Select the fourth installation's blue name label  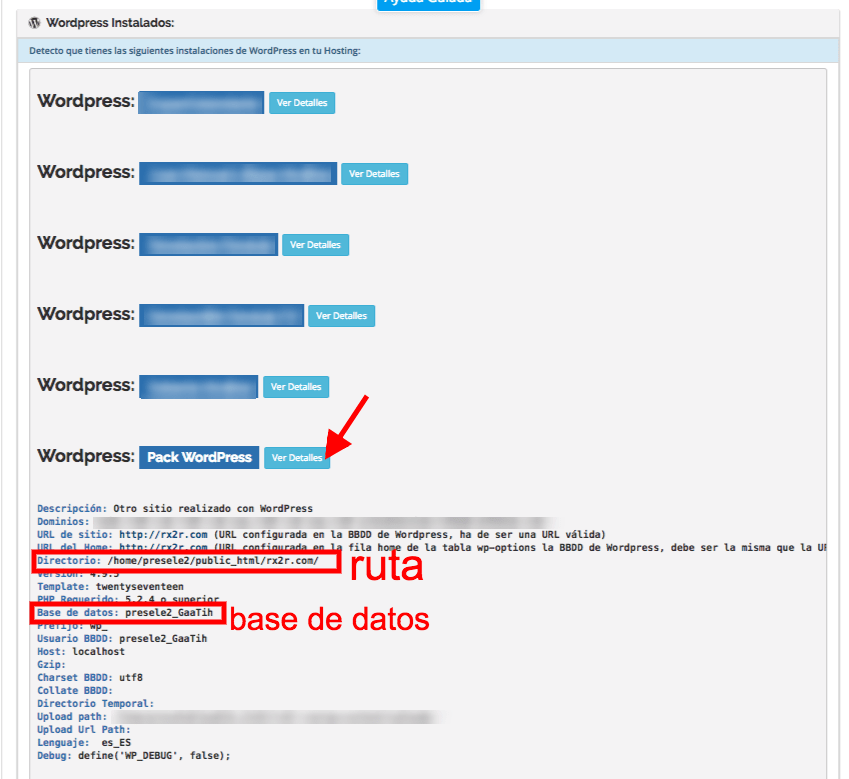coord(220,315)
